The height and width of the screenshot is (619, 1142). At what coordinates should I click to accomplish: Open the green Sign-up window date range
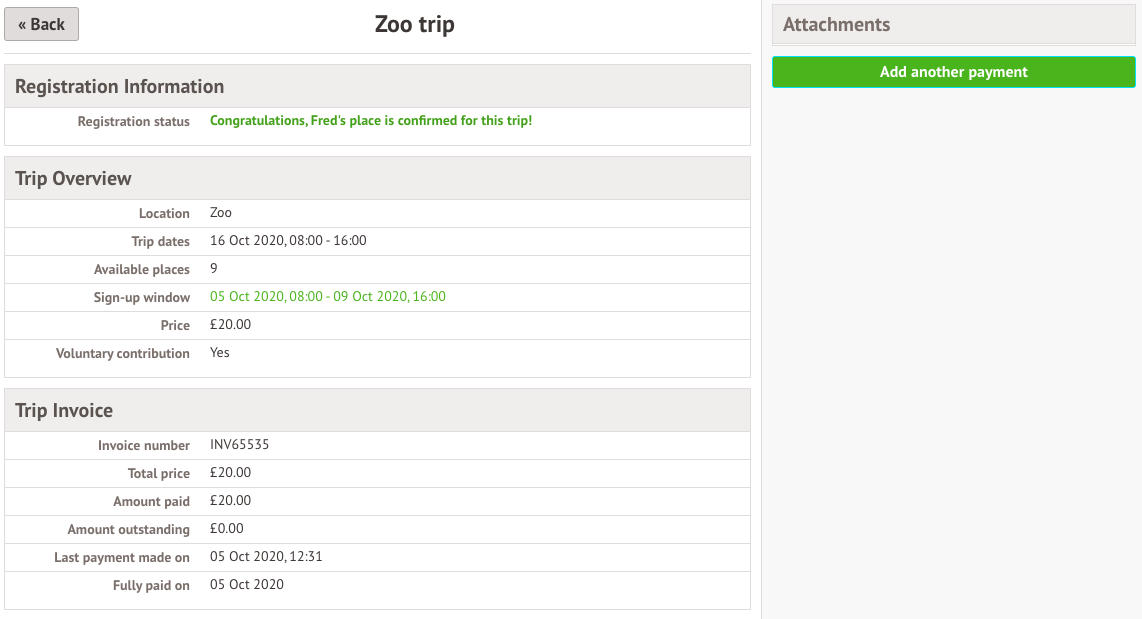(x=328, y=297)
